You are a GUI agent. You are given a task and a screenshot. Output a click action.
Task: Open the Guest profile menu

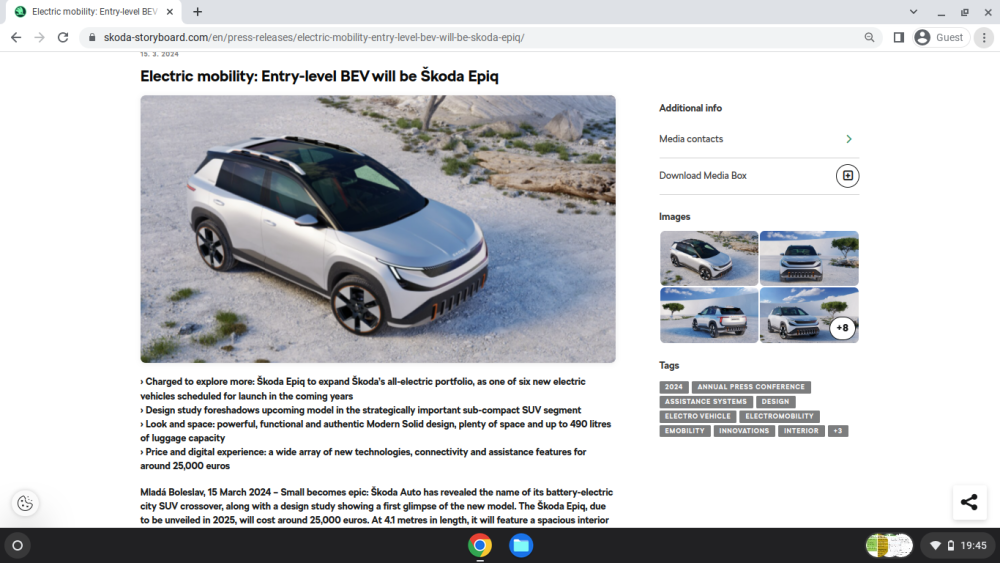click(x=941, y=38)
